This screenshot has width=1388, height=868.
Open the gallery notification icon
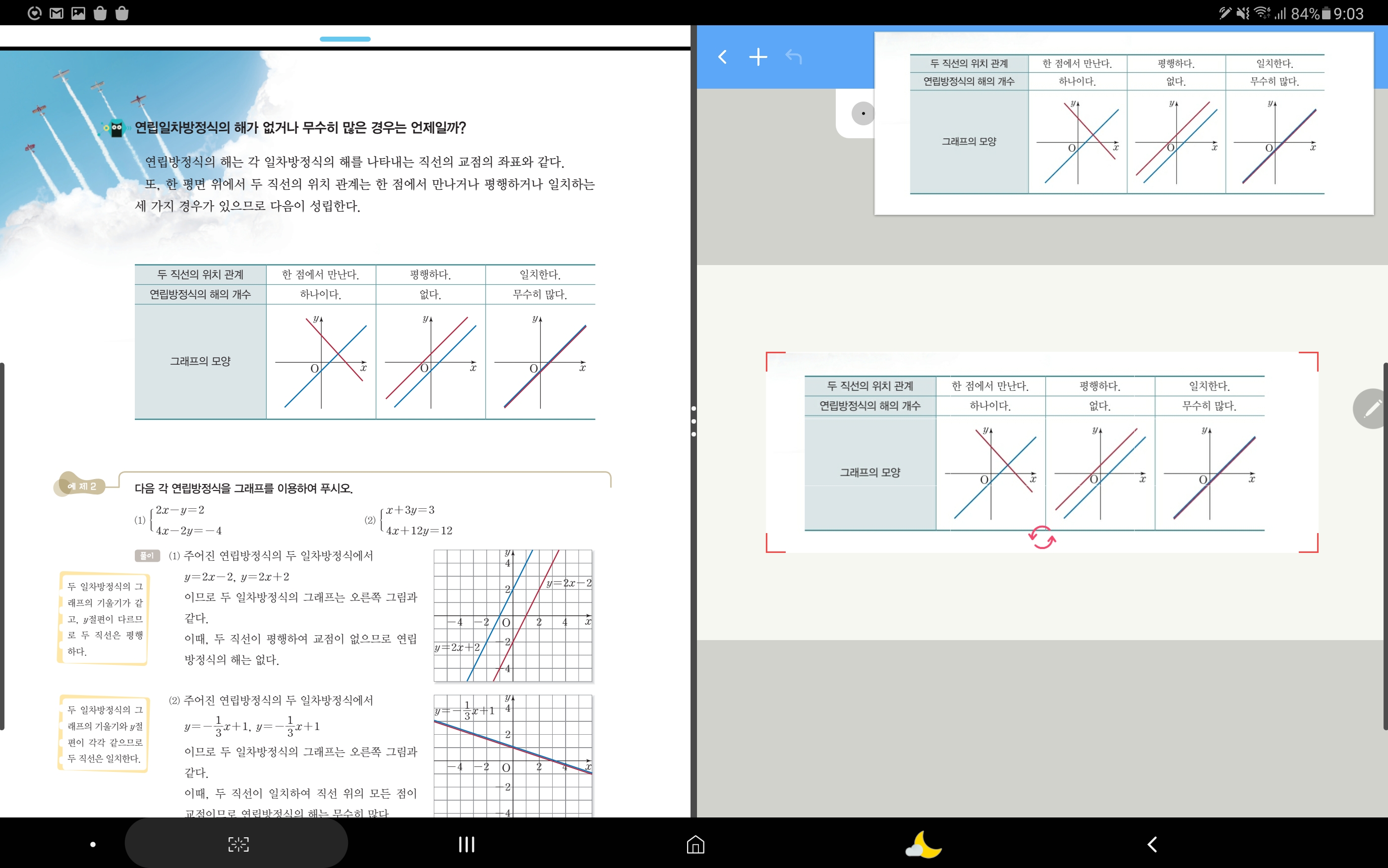point(78,13)
